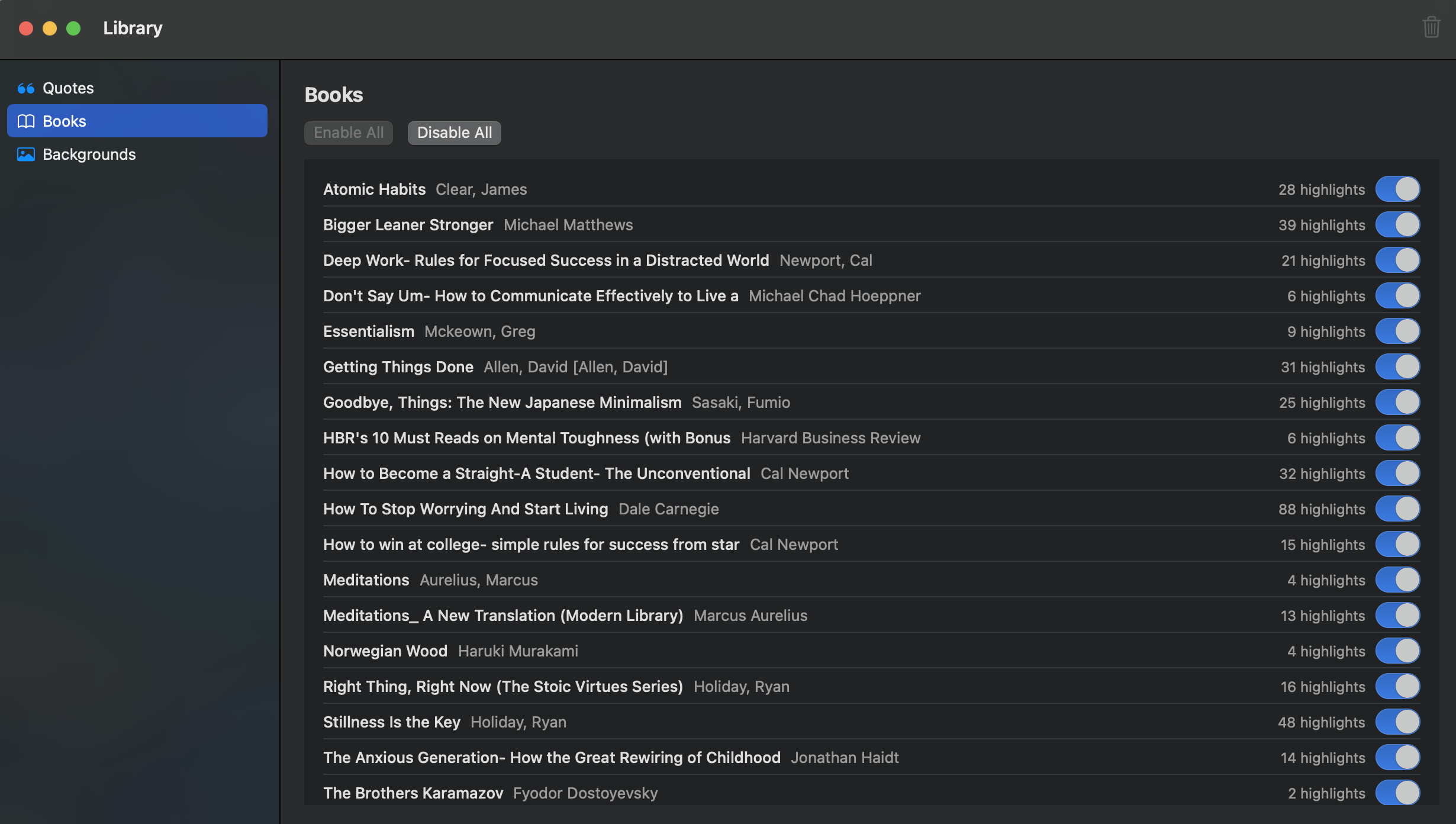Select How to win at college title
This screenshot has height=824, width=1456.
pyautogui.click(x=531, y=545)
